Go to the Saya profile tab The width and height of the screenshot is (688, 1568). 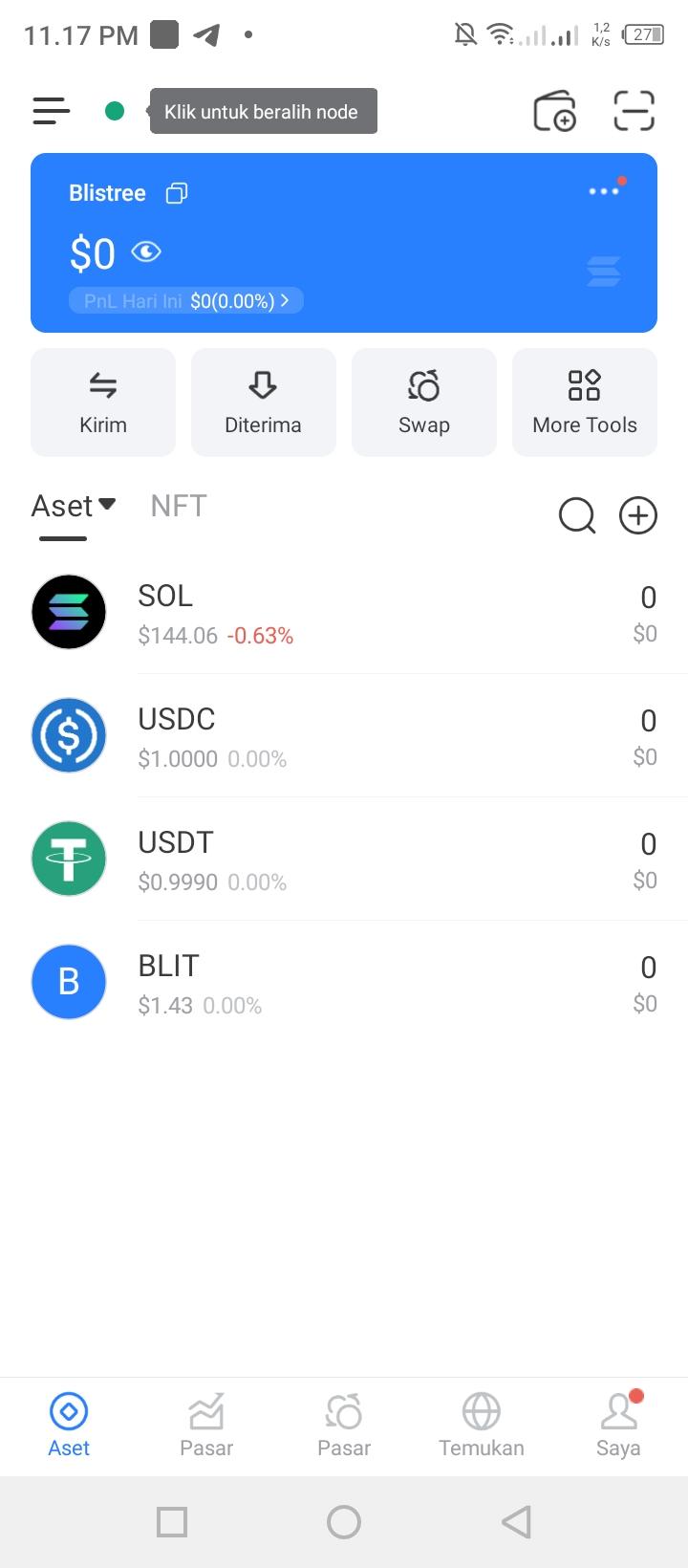[618, 1423]
